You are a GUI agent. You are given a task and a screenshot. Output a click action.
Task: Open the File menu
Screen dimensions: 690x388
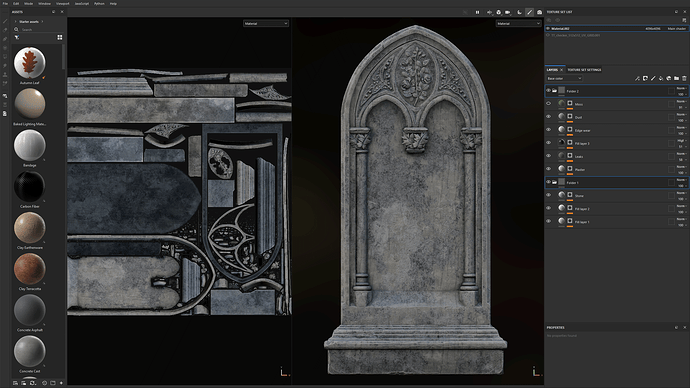click(x=5, y=4)
